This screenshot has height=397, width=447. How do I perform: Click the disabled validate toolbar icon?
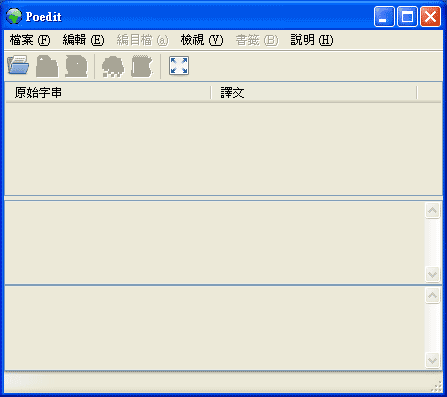[x=76, y=66]
